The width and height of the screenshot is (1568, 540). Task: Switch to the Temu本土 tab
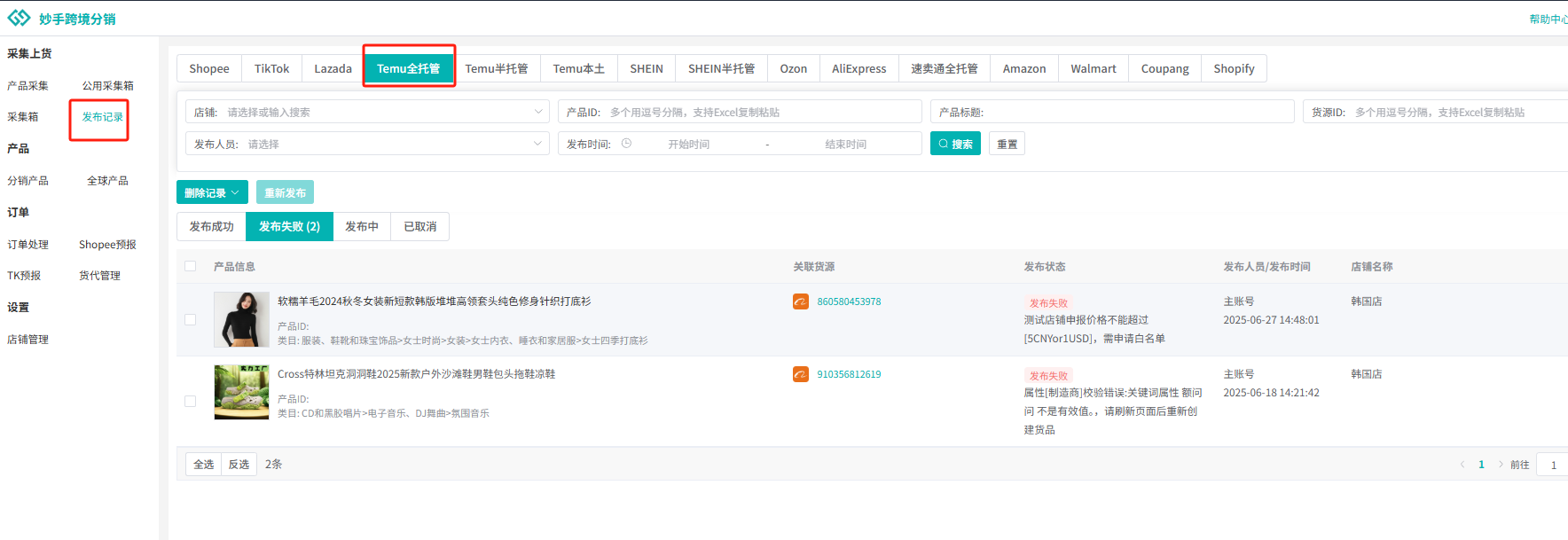(x=579, y=68)
